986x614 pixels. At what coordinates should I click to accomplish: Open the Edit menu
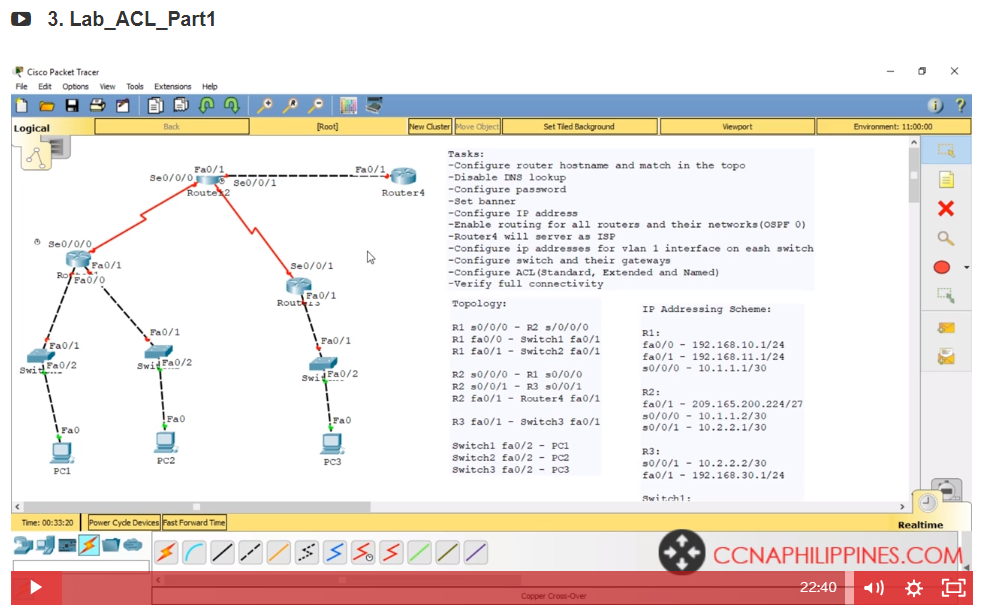(x=45, y=87)
